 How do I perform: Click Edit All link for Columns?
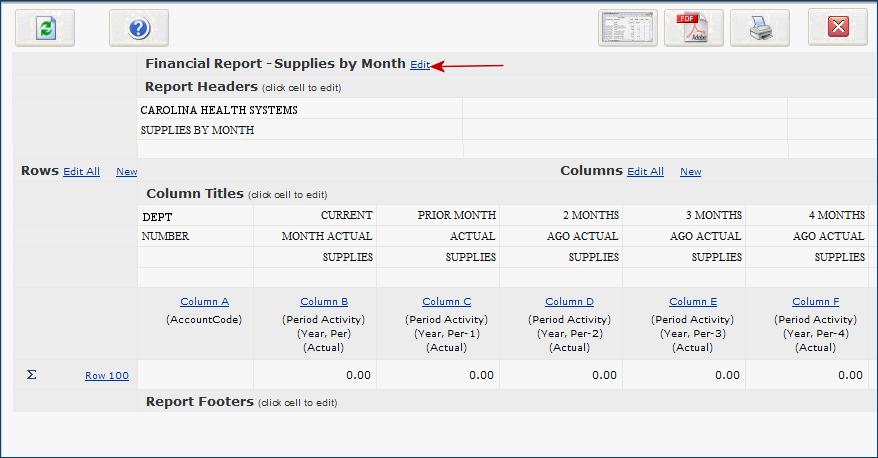tap(645, 172)
